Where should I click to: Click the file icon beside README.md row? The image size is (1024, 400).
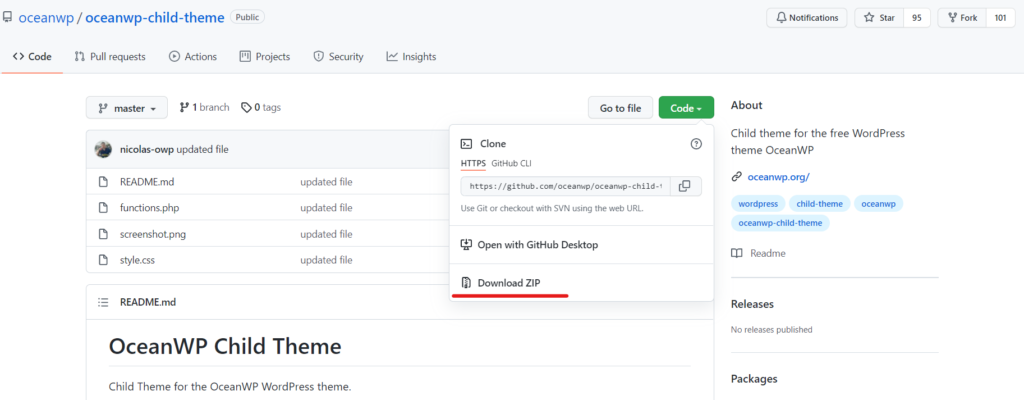point(103,182)
